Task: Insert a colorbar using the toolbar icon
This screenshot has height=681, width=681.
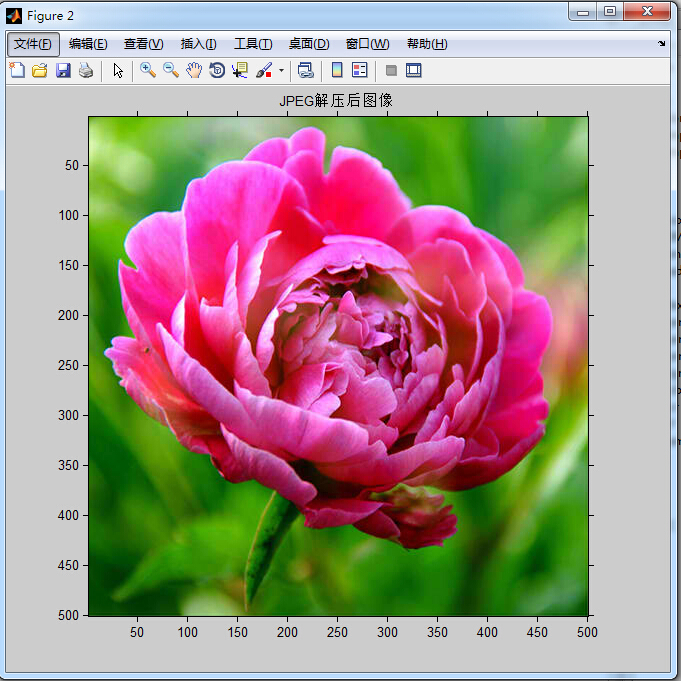Action: (x=337, y=70)
